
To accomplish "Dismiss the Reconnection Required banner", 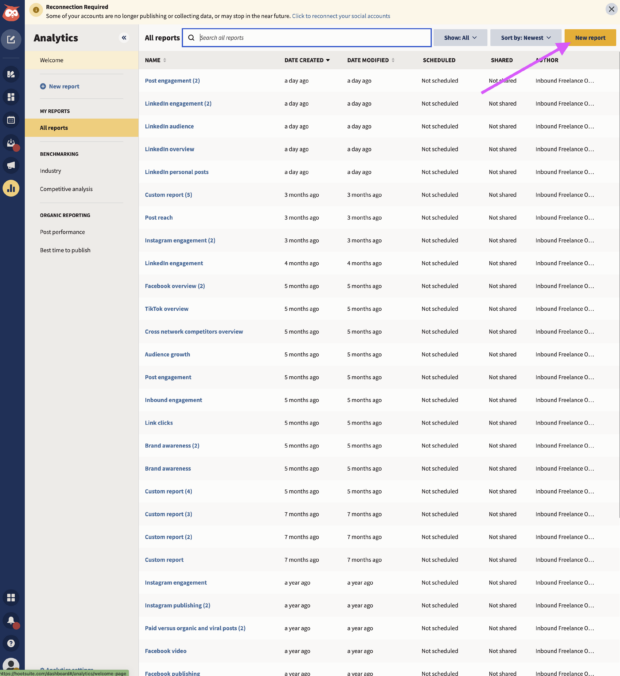I will tap(611, 9).
